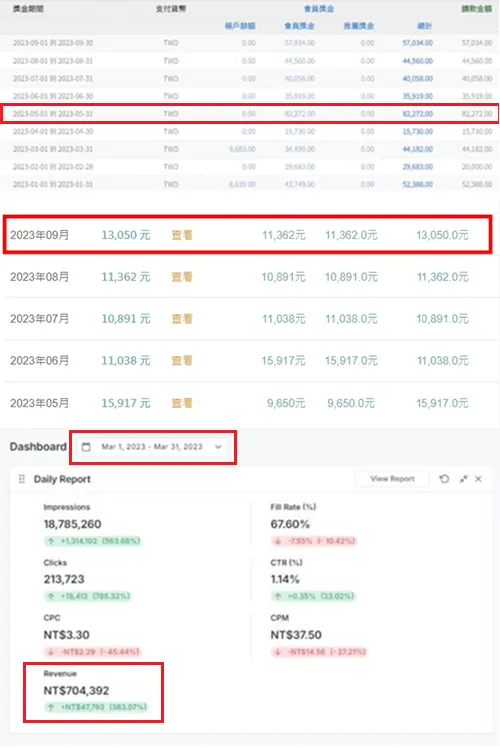Close the Daily Report widget

(478, 479)
